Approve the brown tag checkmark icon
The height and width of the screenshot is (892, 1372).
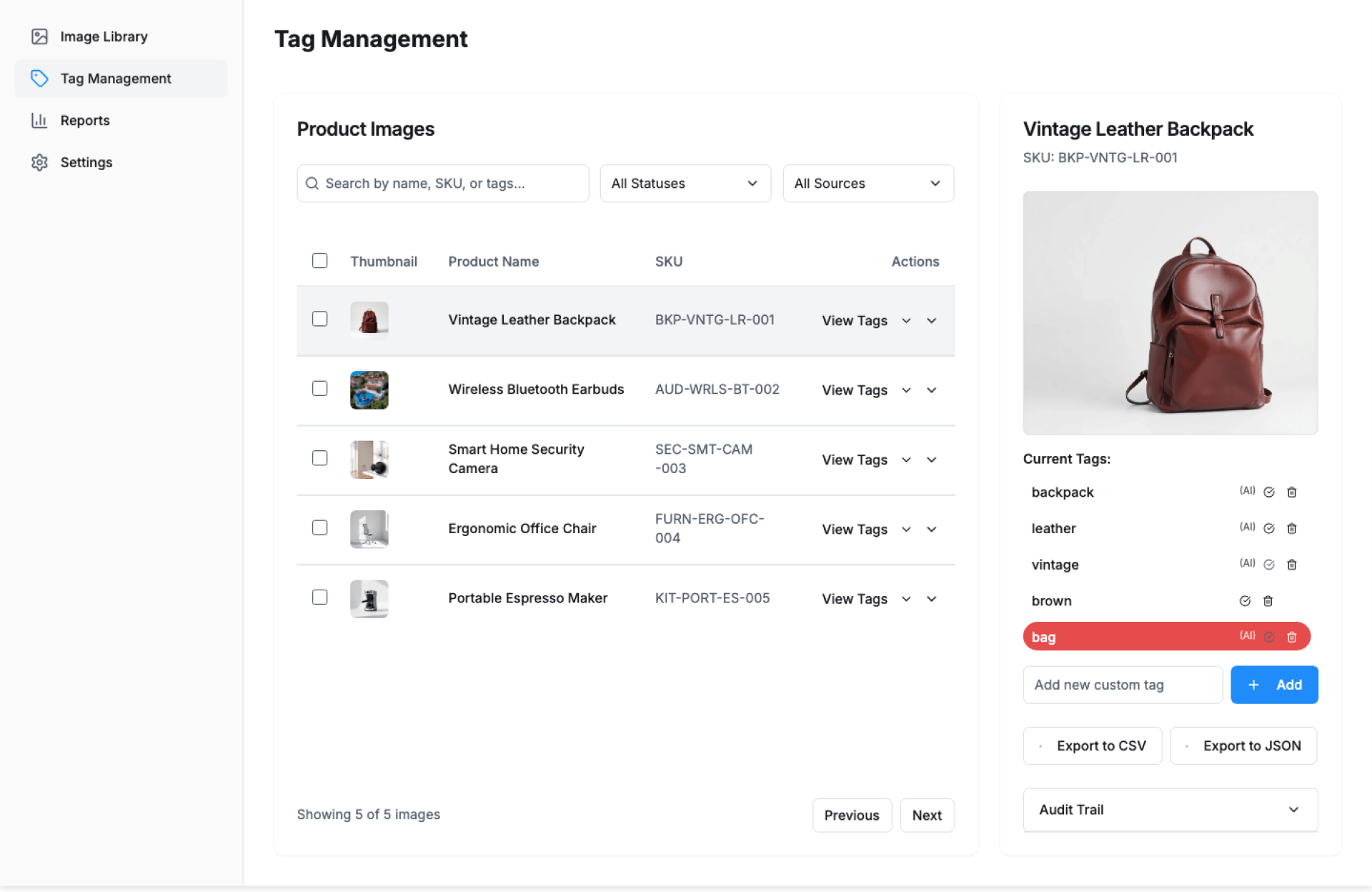[1245, 601]
